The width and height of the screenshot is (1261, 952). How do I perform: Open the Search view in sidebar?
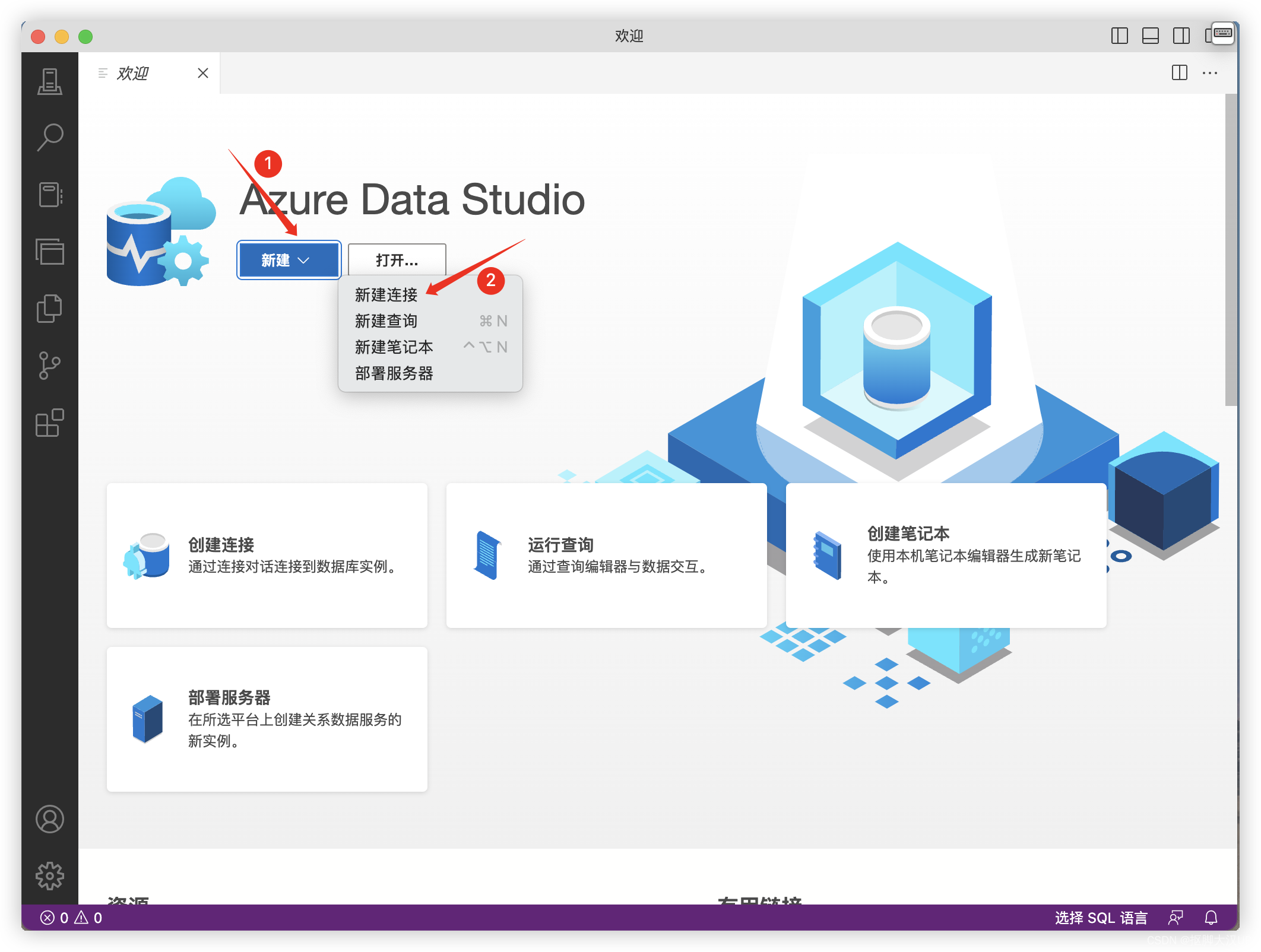click(x=50, y=137)
